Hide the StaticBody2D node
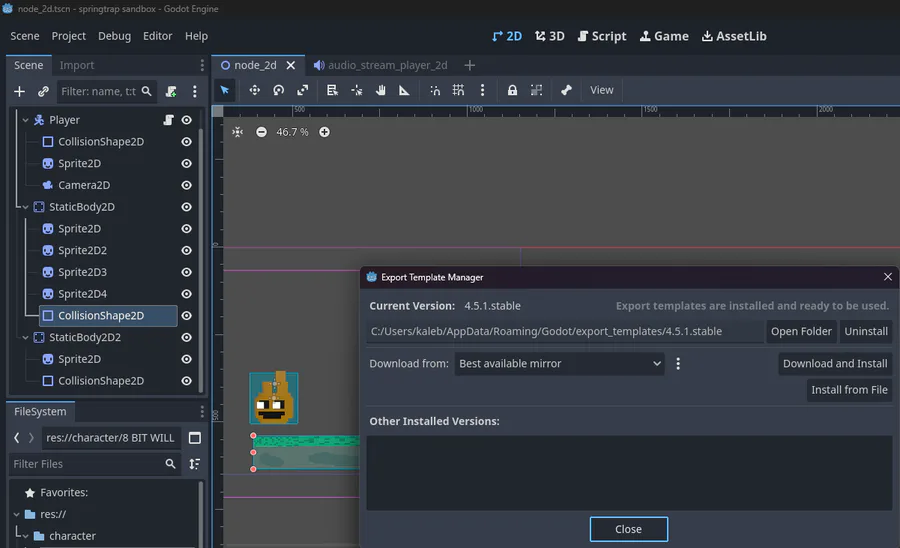The width and height of the screenshot is (900, 548). [x=187, y=207]
